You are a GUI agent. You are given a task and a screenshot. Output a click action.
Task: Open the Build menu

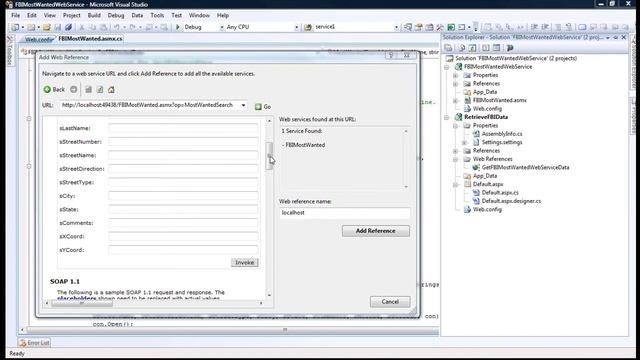click(x=94, y=15)
